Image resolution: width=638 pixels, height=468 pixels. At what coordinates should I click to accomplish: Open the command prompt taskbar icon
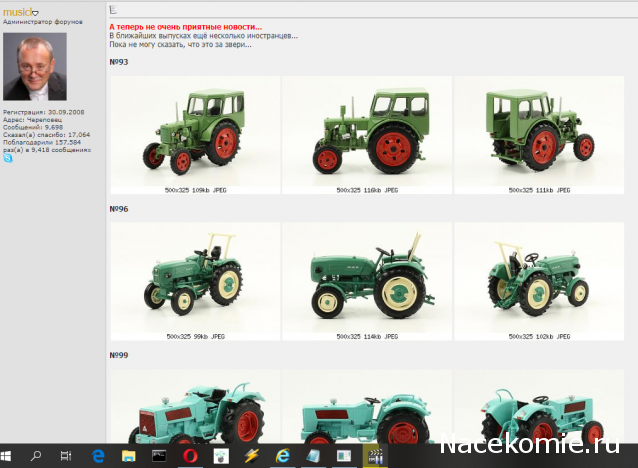(159, 456)
